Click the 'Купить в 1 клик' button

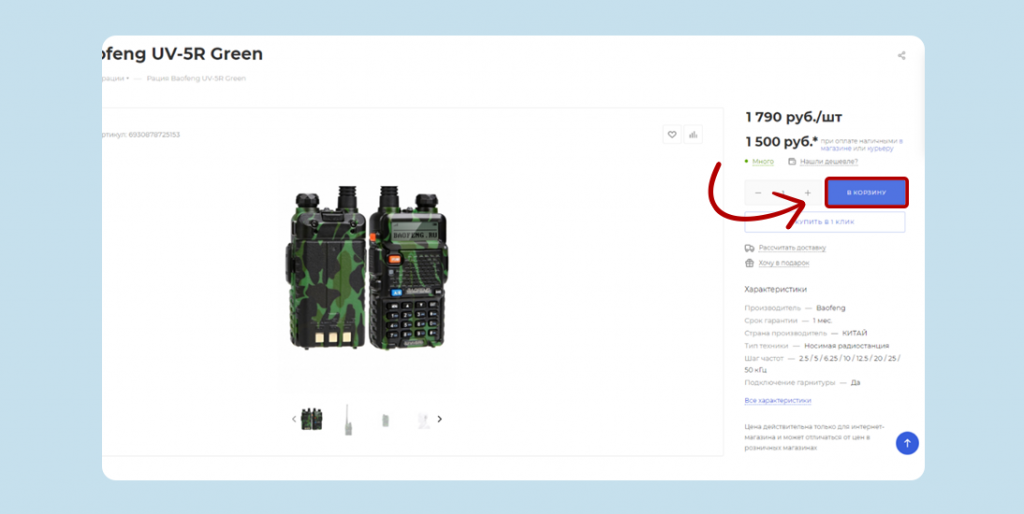pos(825,221)
